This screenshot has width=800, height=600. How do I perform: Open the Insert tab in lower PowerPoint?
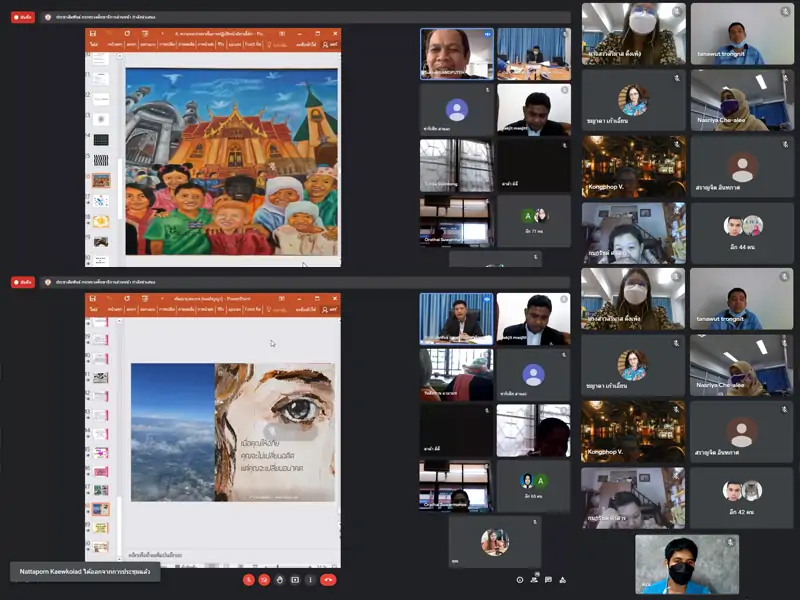131,309
